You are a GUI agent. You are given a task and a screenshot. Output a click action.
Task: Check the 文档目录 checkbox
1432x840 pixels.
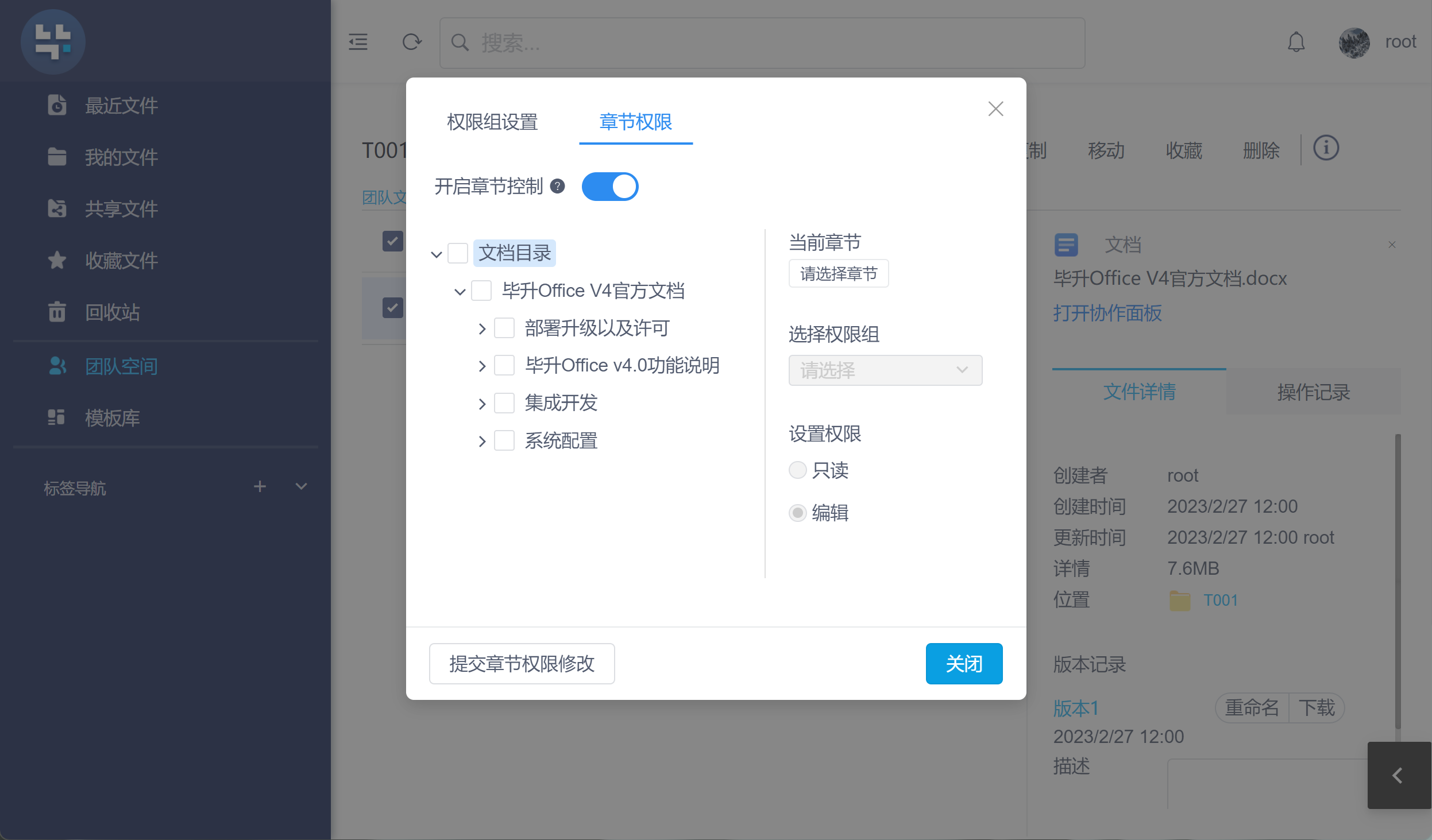pos(458,253)
